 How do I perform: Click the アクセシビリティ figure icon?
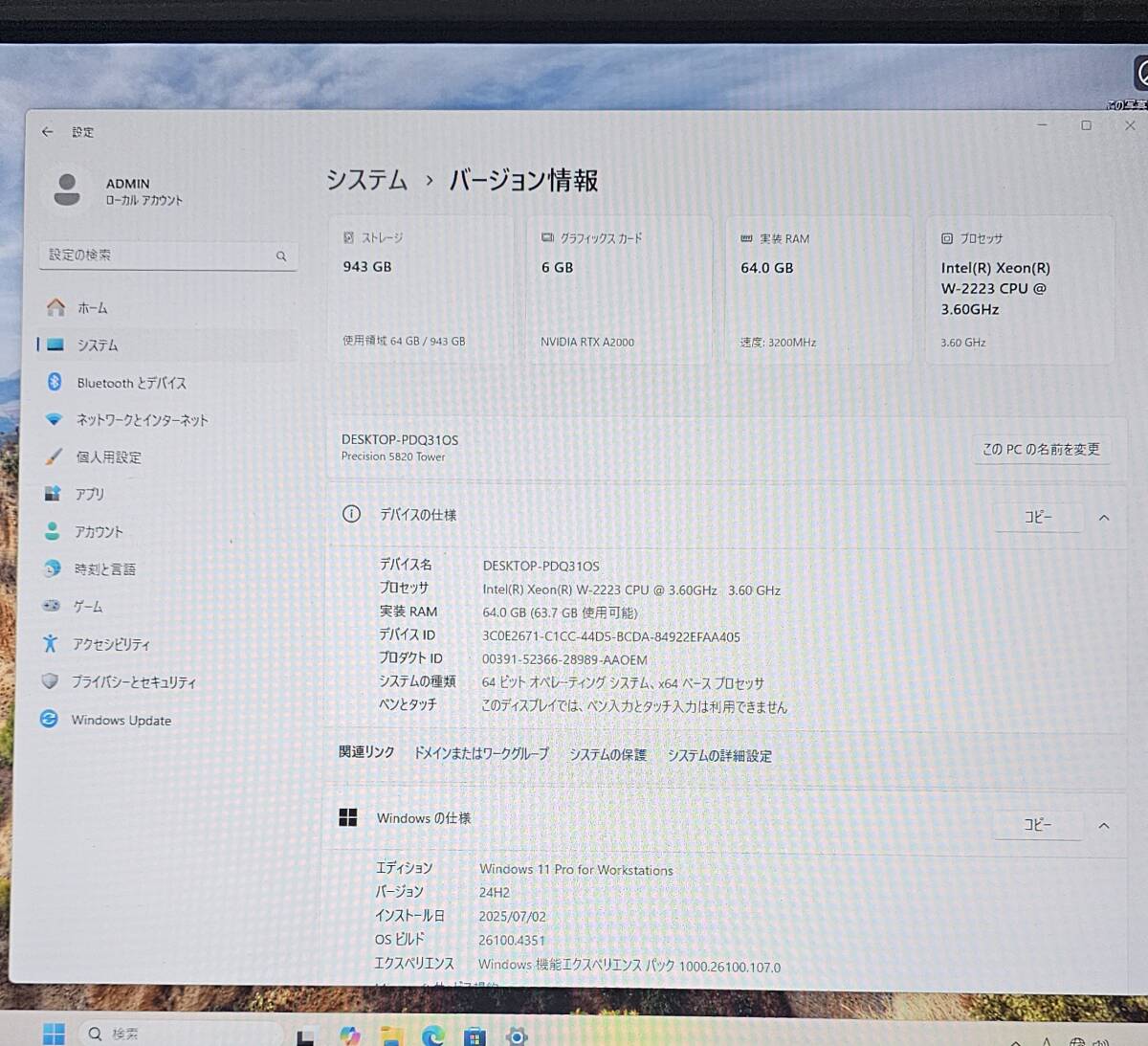[50, 643]
